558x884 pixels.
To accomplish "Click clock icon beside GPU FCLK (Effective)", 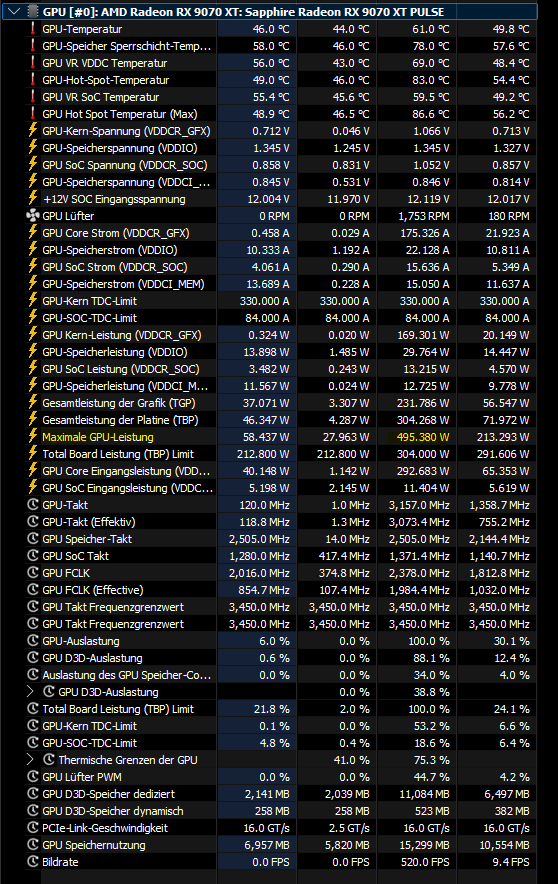I will coord(33,590).
